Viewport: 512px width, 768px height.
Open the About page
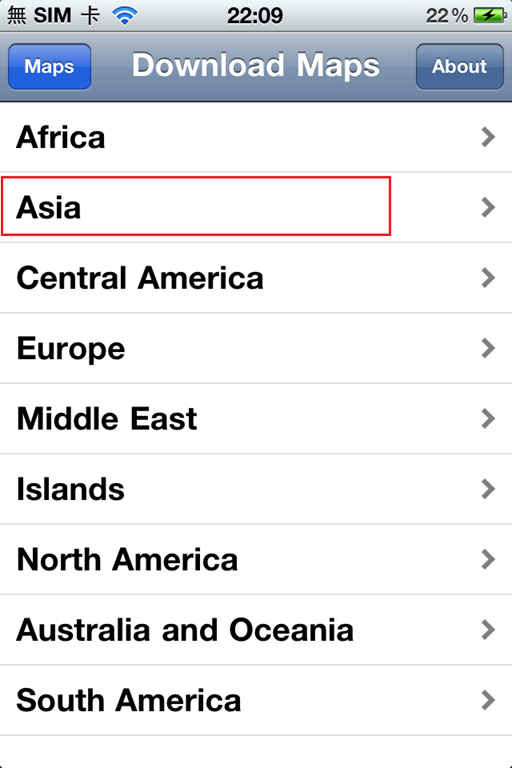[460, 67]
